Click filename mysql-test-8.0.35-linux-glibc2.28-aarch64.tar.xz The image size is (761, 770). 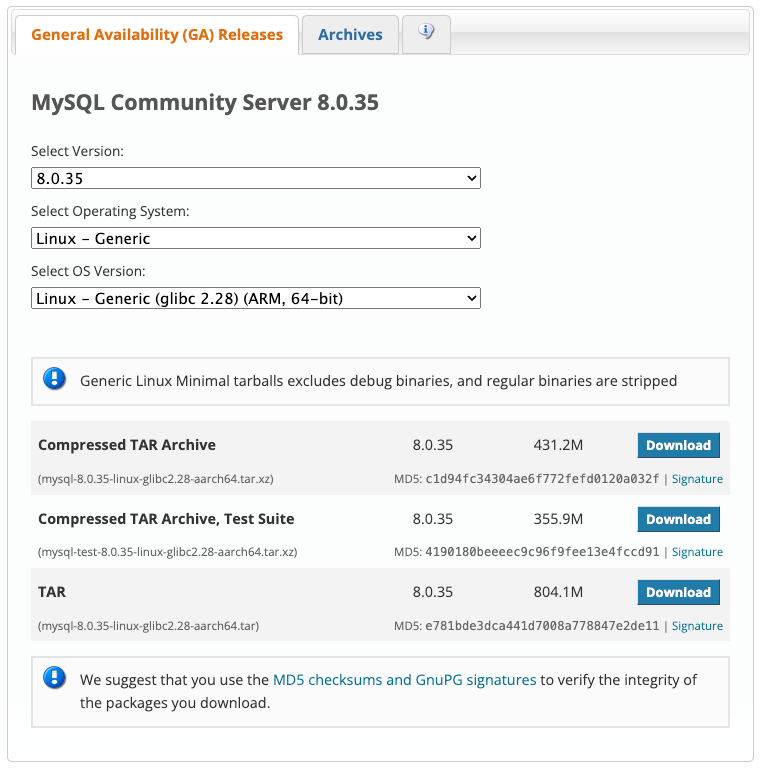tap(167, 552)
